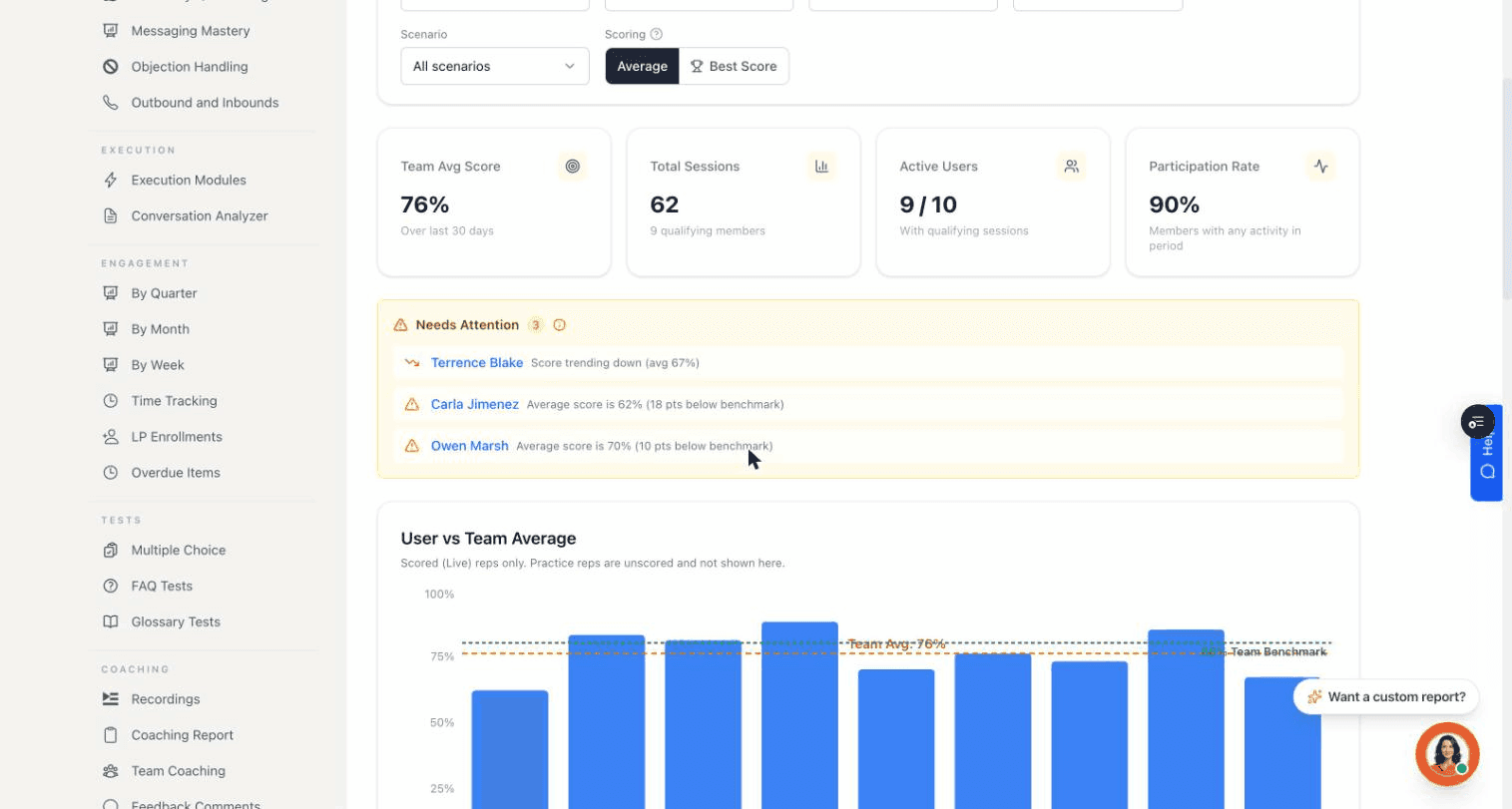This screenshot has width=1512, height=809.
Task: Open Execution Modules
Action: [189, 181]
